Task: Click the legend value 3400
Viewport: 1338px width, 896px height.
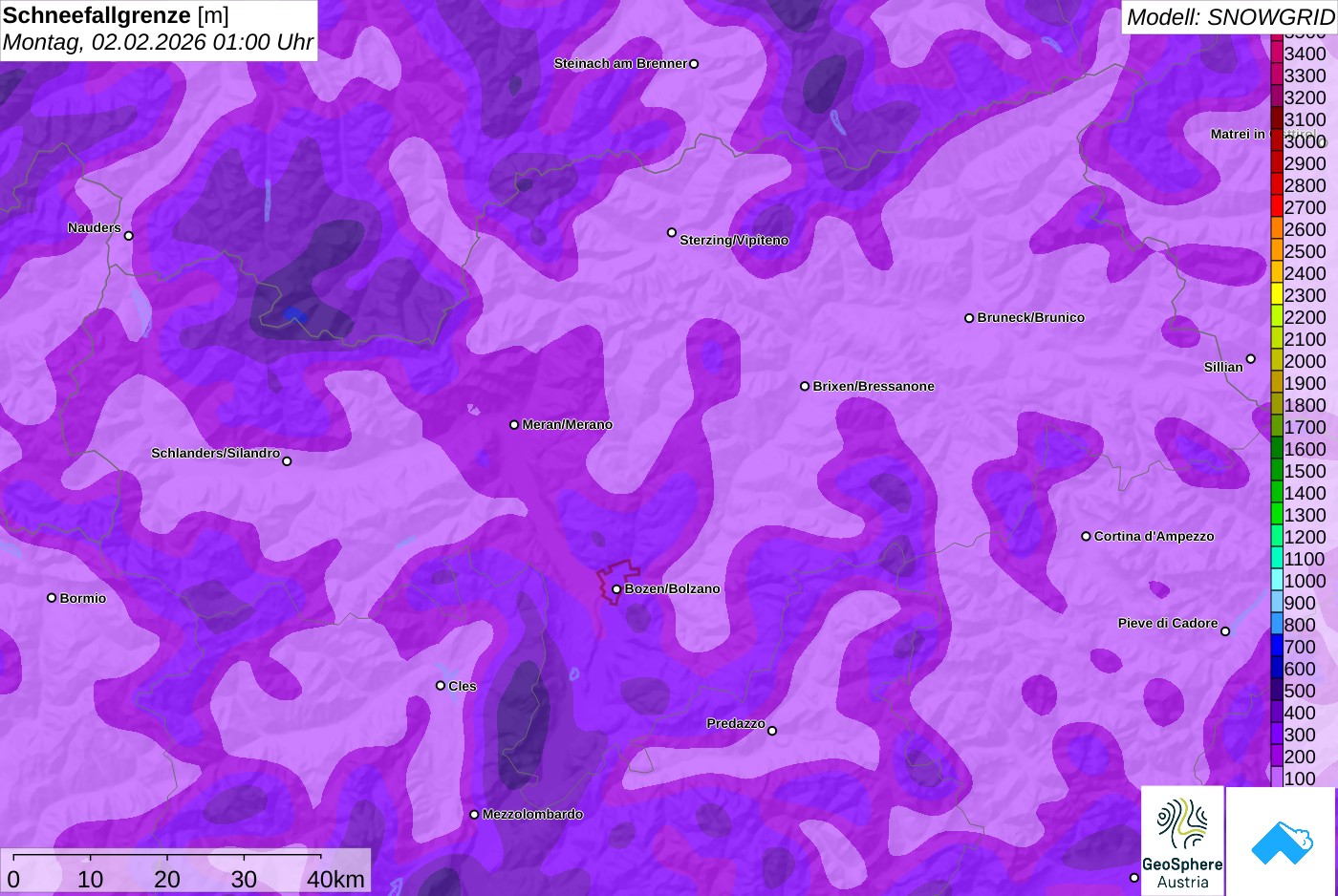Action: (x=1306, y=54)
